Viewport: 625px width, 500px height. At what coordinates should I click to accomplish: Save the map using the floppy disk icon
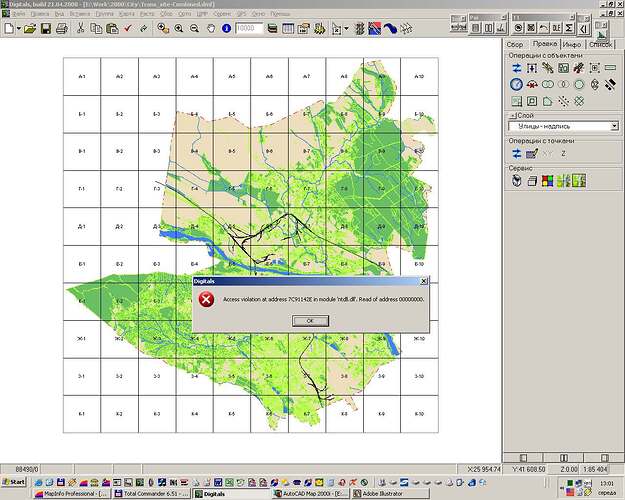(45, 28)
